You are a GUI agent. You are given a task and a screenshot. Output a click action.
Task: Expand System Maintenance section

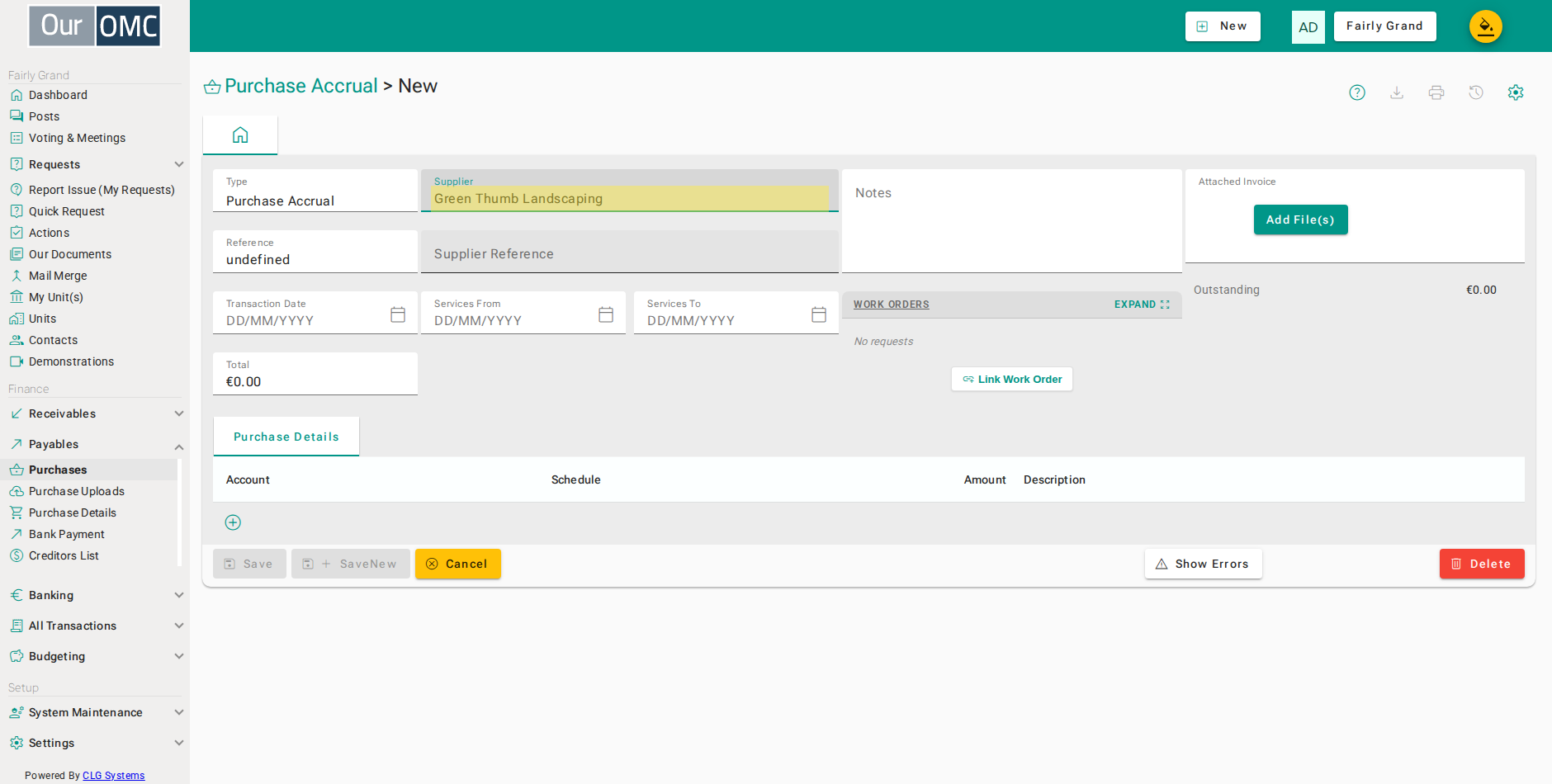point(95,712)
